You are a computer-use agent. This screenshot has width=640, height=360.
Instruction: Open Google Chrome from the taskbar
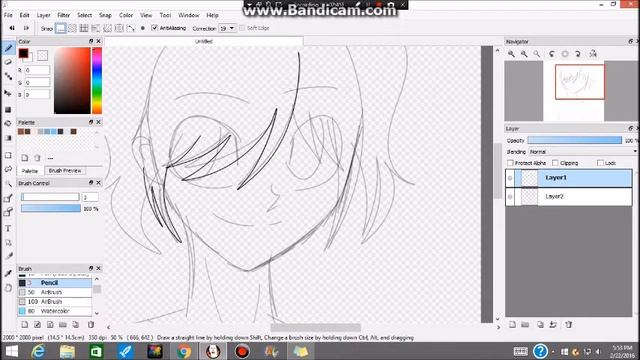(x=184, y=351)
